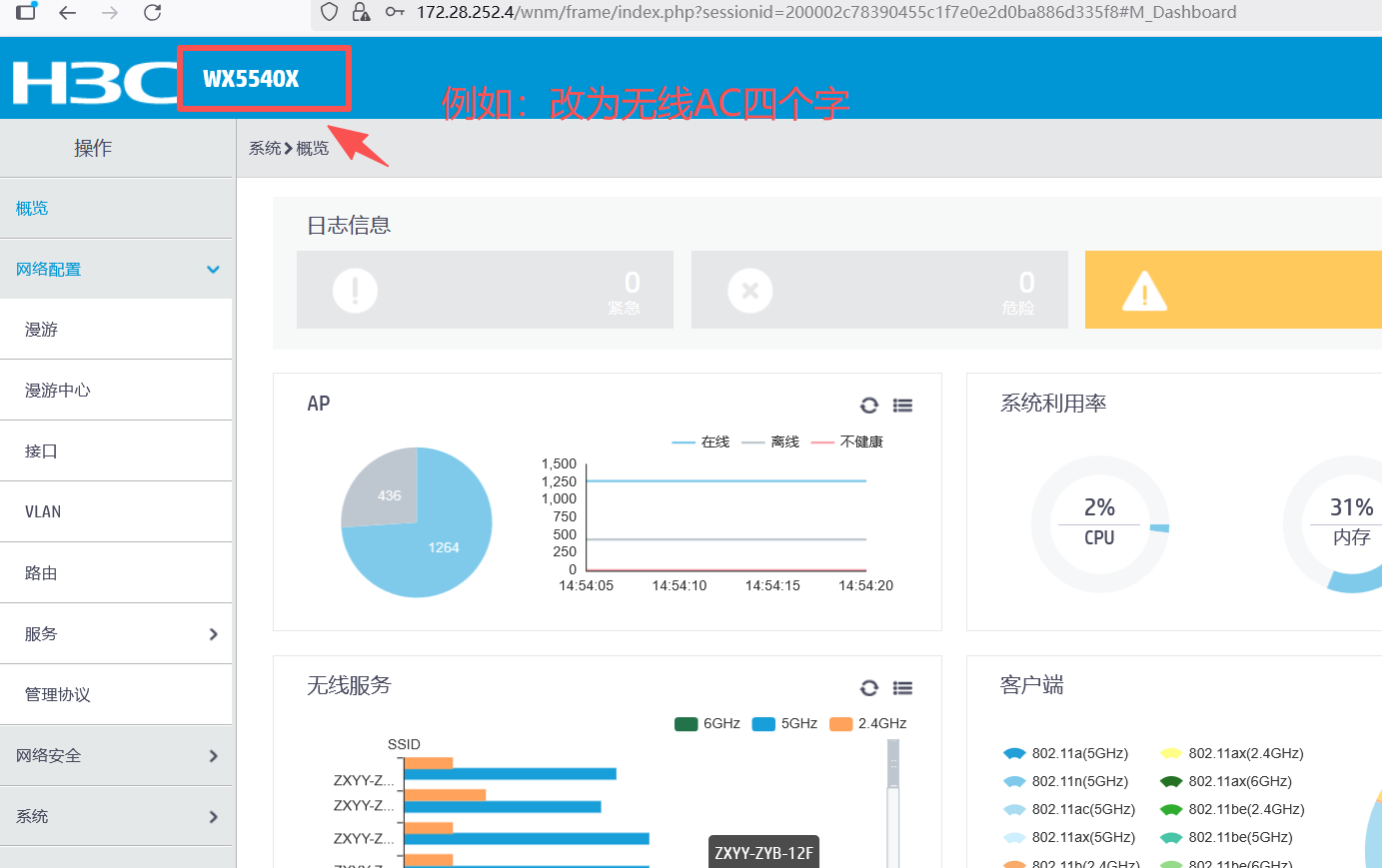The height and width of the screenshot is (868, 1382).
Task: Open 概览 in the sidebar
Action: point(116,209)
